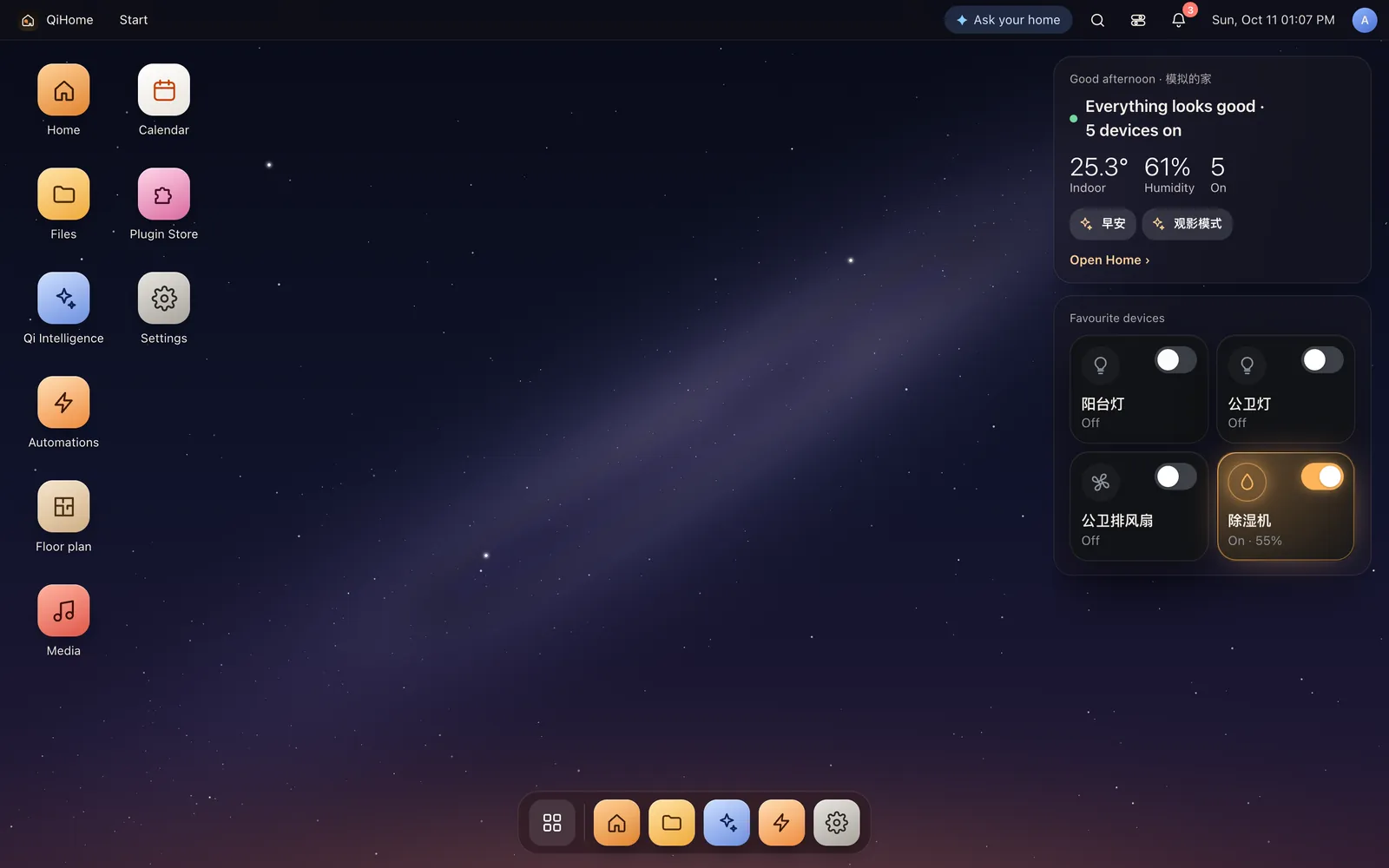Image resolution: width=1389 pixels, height=868 pixels.
Task: Click the 61% Humidity reading
Action: tap(1169, 174)
